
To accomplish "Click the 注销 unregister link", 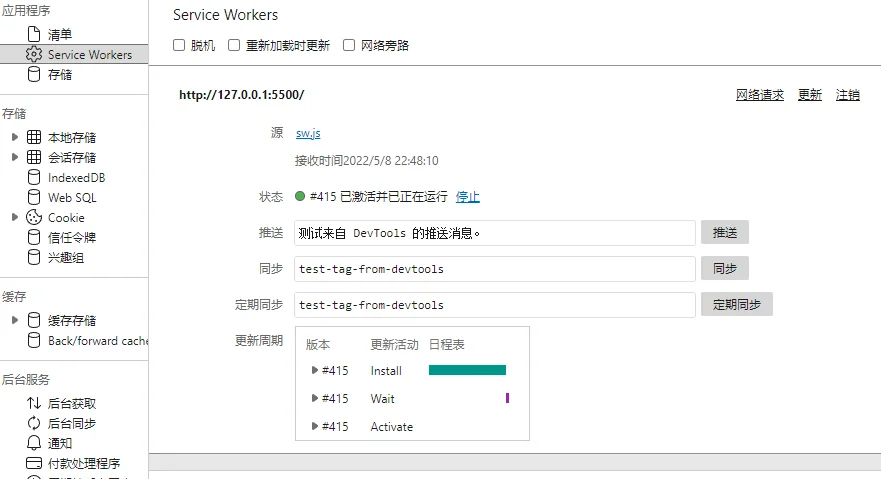I will (x=847, y=95).
